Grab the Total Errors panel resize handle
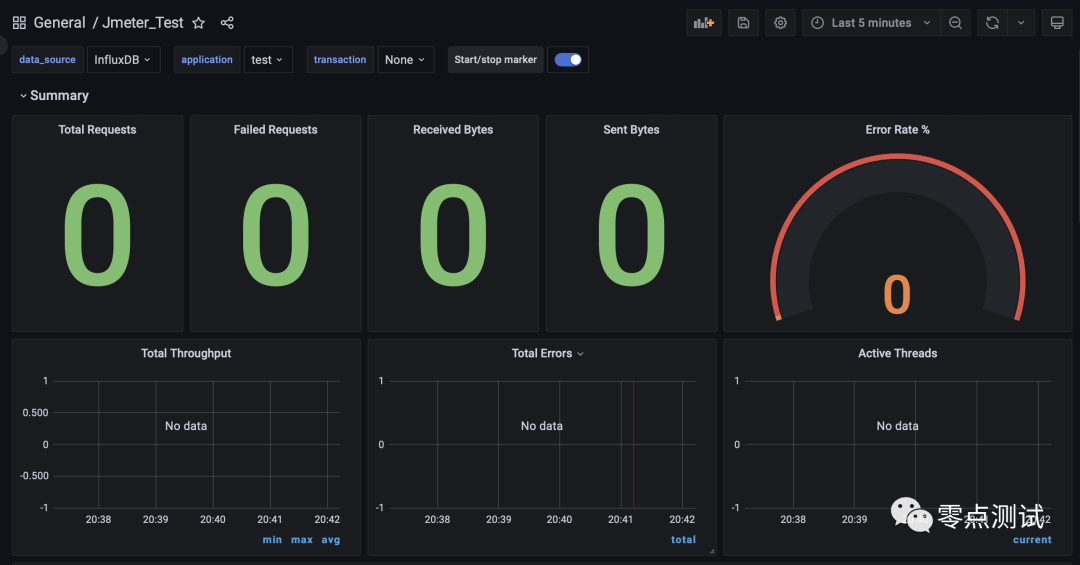The width and height of the screenshot is (1080, 565). [712, 551]
